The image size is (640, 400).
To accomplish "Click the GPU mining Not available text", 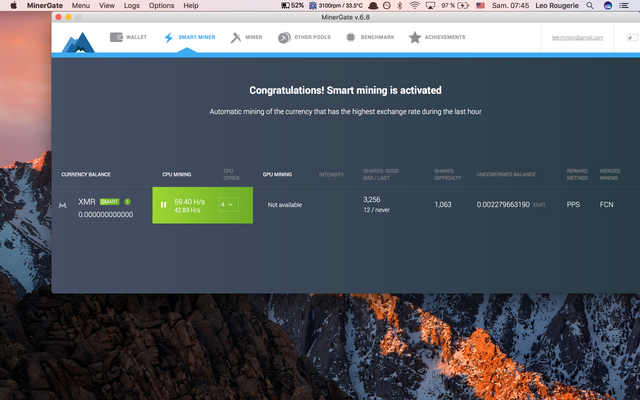I will 285,205.
